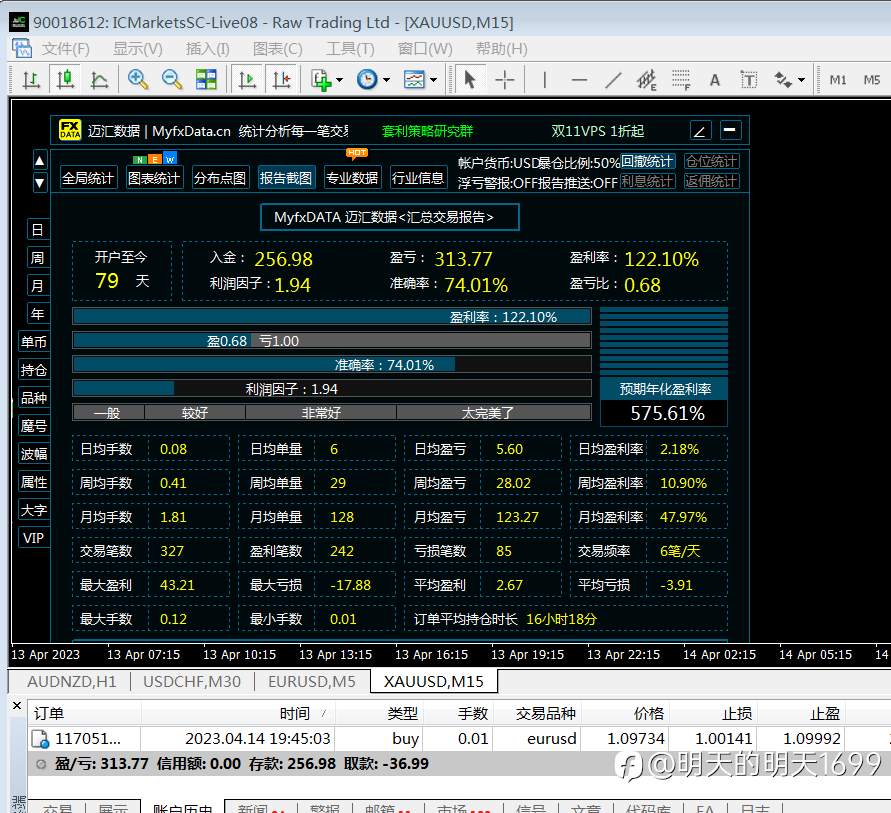Move panel down with the down arrow
891x813 pixels.
39,182
